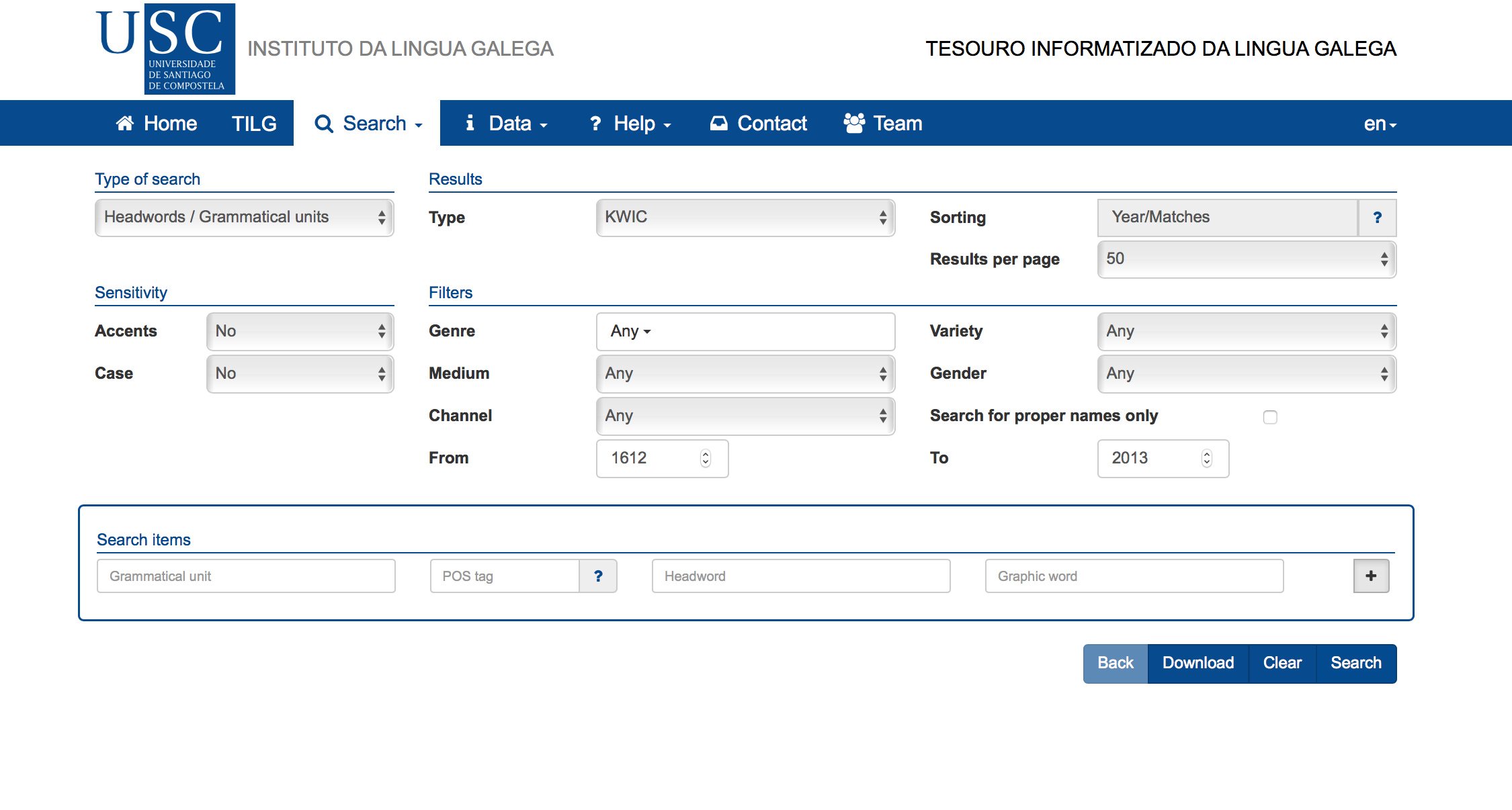
Task: Change language with the 'en' selector
Action: coord(1380,124)
